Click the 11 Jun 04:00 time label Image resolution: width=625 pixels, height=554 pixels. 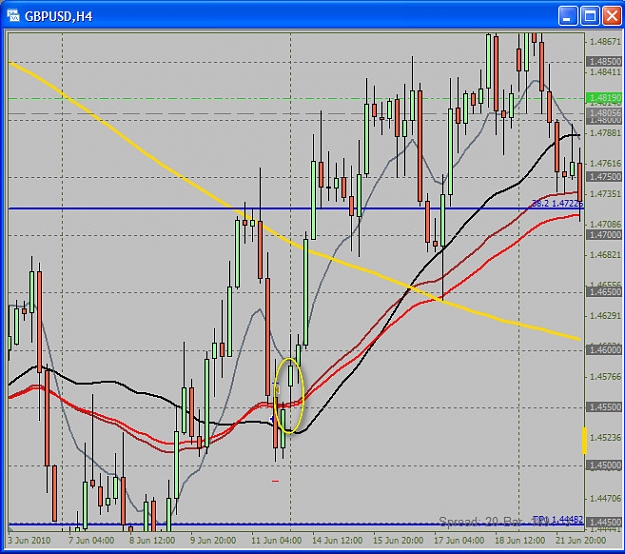click(276, 540)
